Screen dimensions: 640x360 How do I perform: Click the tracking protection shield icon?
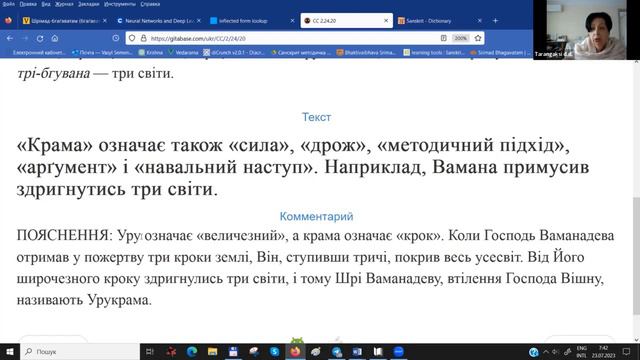coord(132,38)
